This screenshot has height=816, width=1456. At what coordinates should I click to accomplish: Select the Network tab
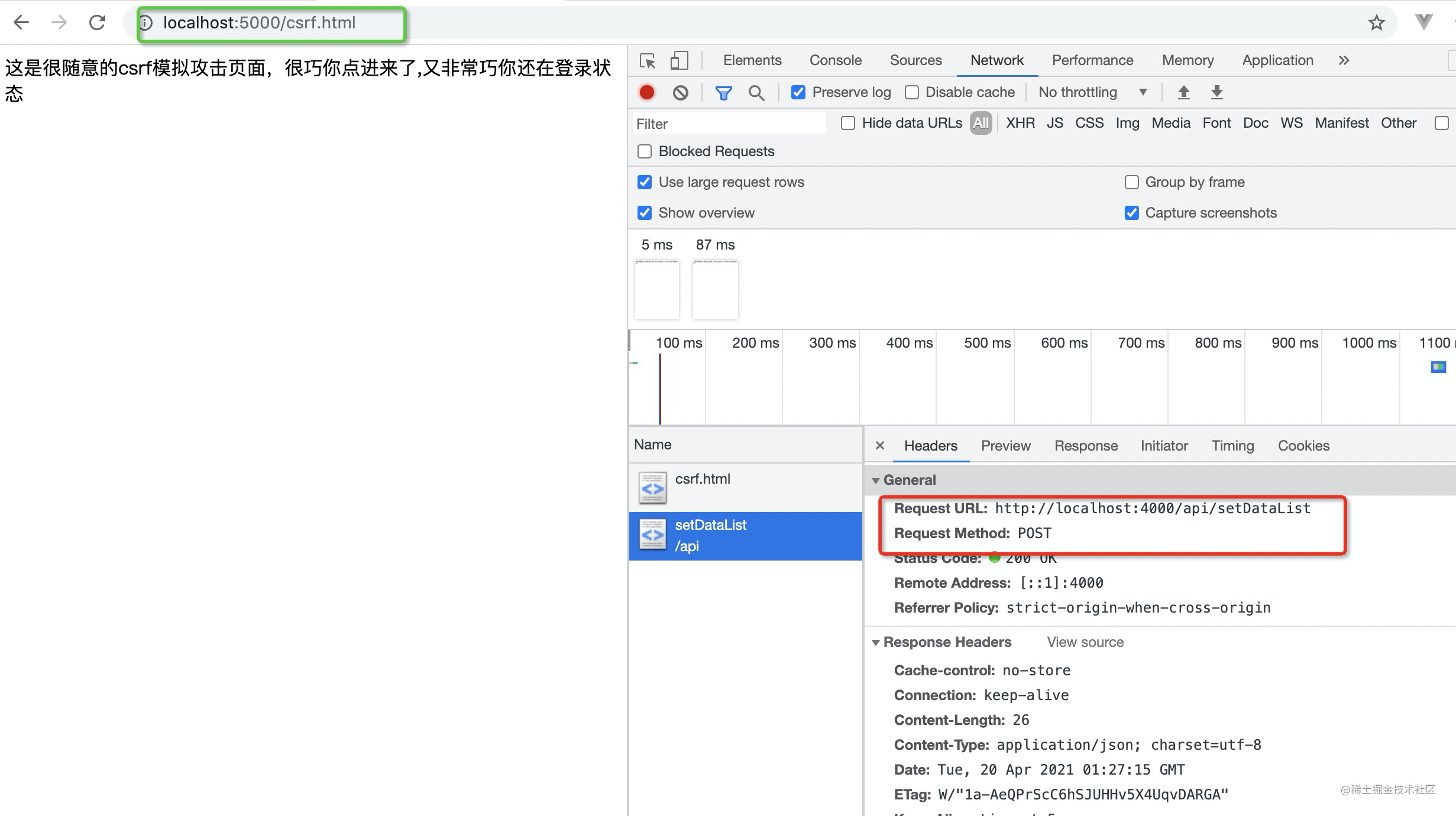[x=997, y=60]
